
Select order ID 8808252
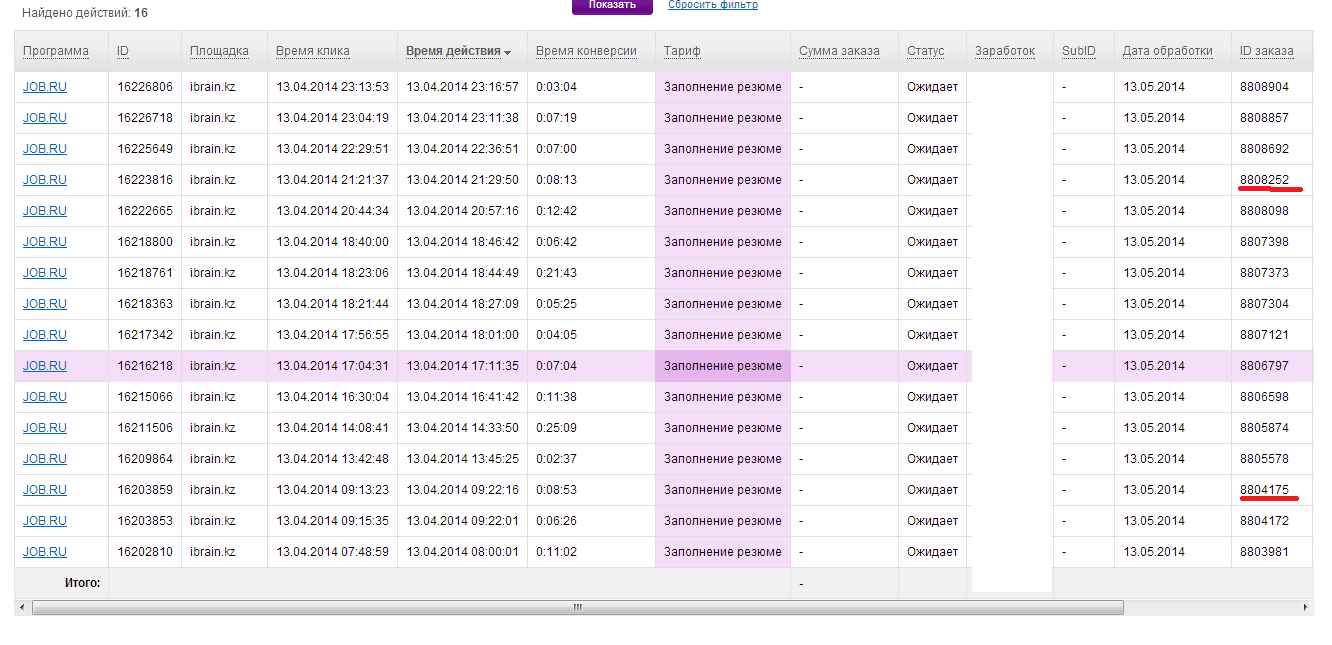pos(1264,180)
